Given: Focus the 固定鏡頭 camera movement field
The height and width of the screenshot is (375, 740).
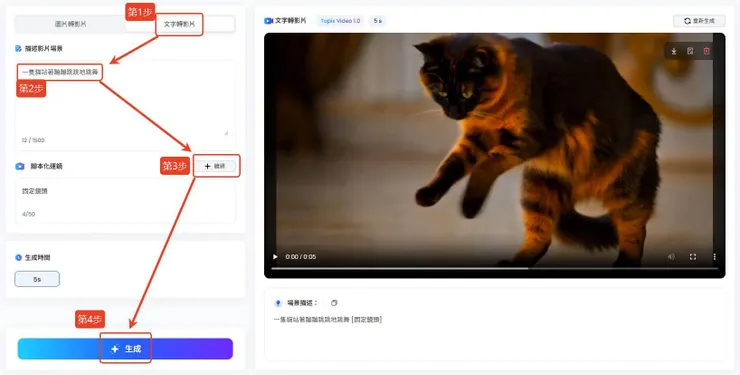Looking at the screenshot, I should 125,200.
